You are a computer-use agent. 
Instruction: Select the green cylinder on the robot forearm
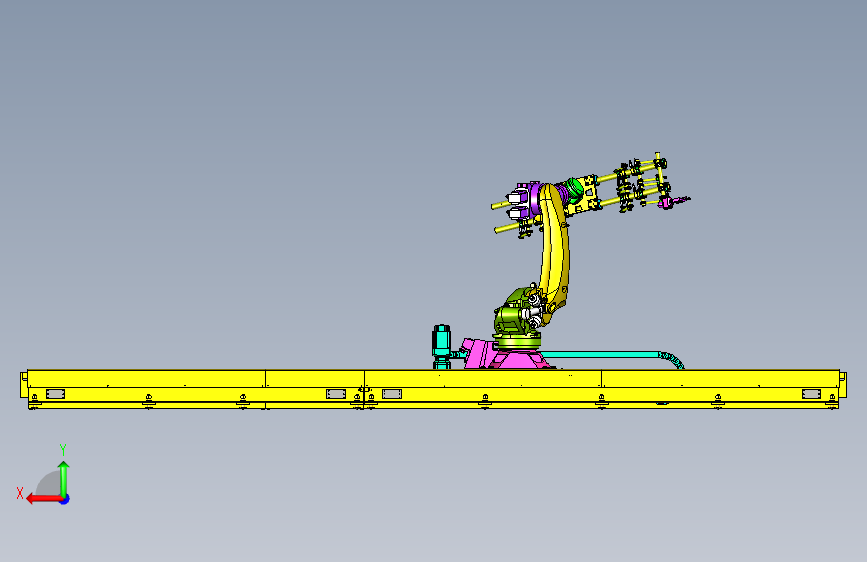(573, 190)
